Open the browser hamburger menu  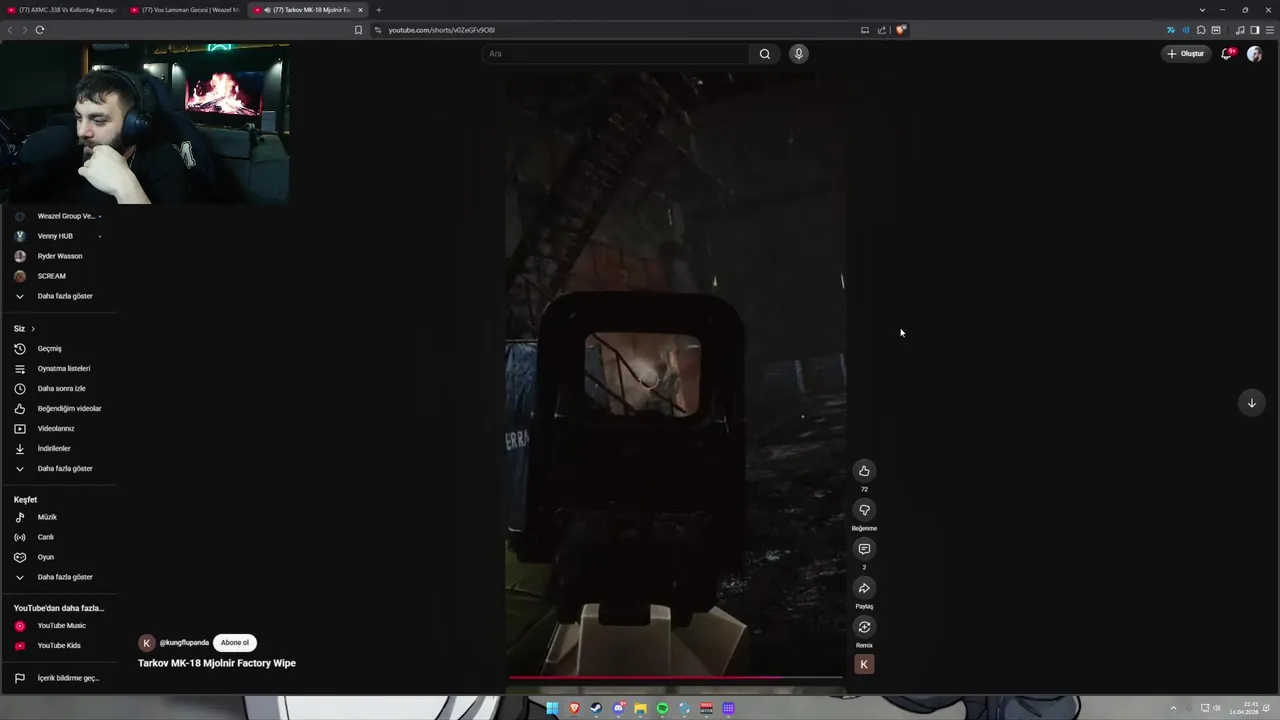[x=1270, y=30]
